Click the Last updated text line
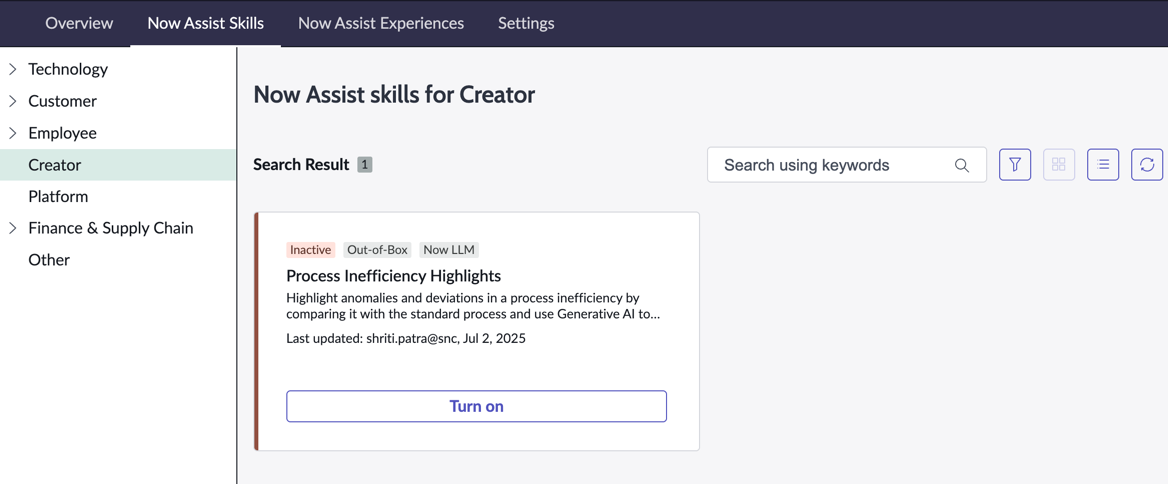Viewport: 1168px width, 484px height. (x=406, y=339)
